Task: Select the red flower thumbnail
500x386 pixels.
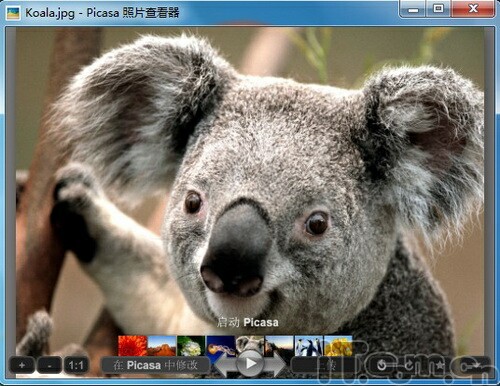Action: [132, 346]
